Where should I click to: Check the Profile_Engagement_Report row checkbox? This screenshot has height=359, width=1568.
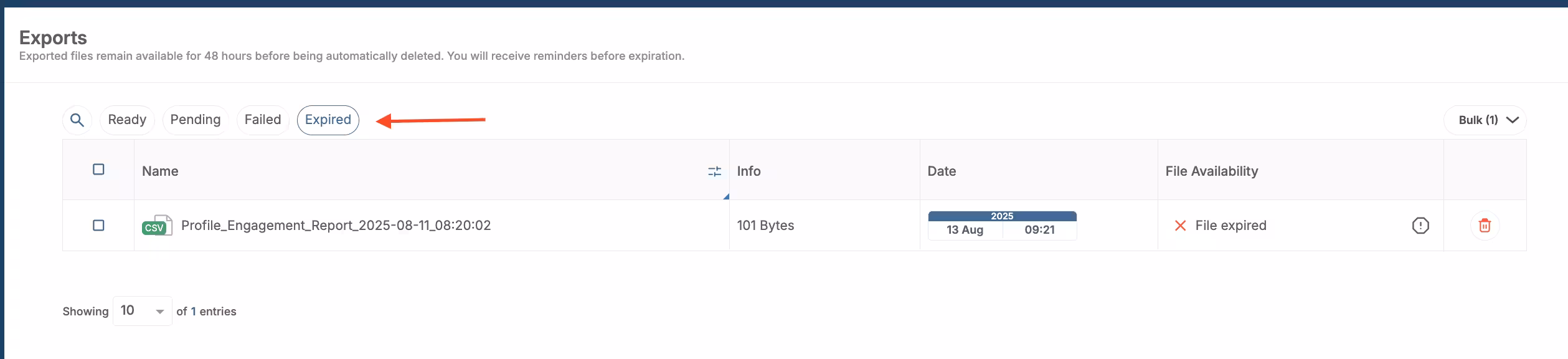click(x=99, y=226)
